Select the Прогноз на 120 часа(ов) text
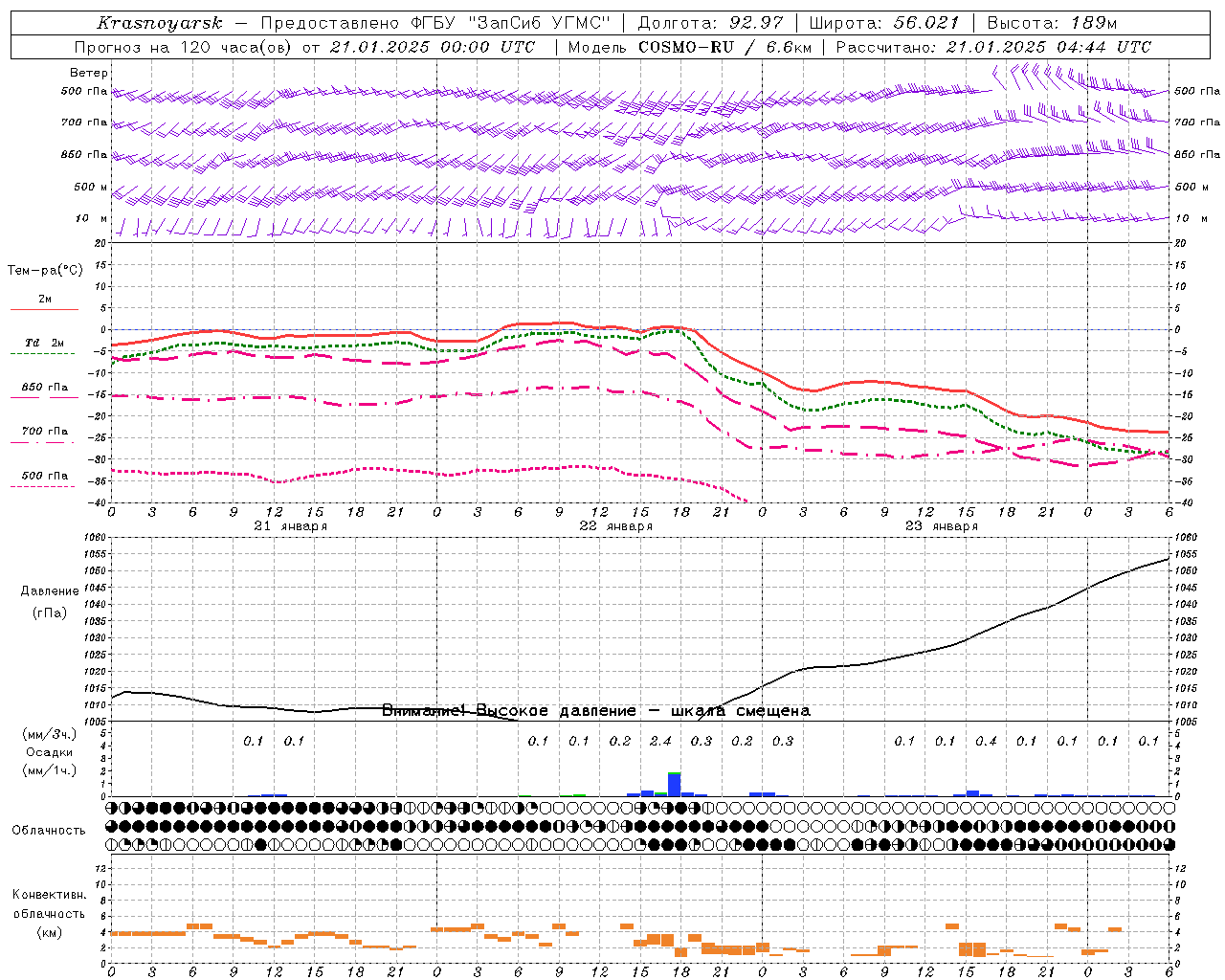This screenshot has width=1225, height=980. click(184, 47)
